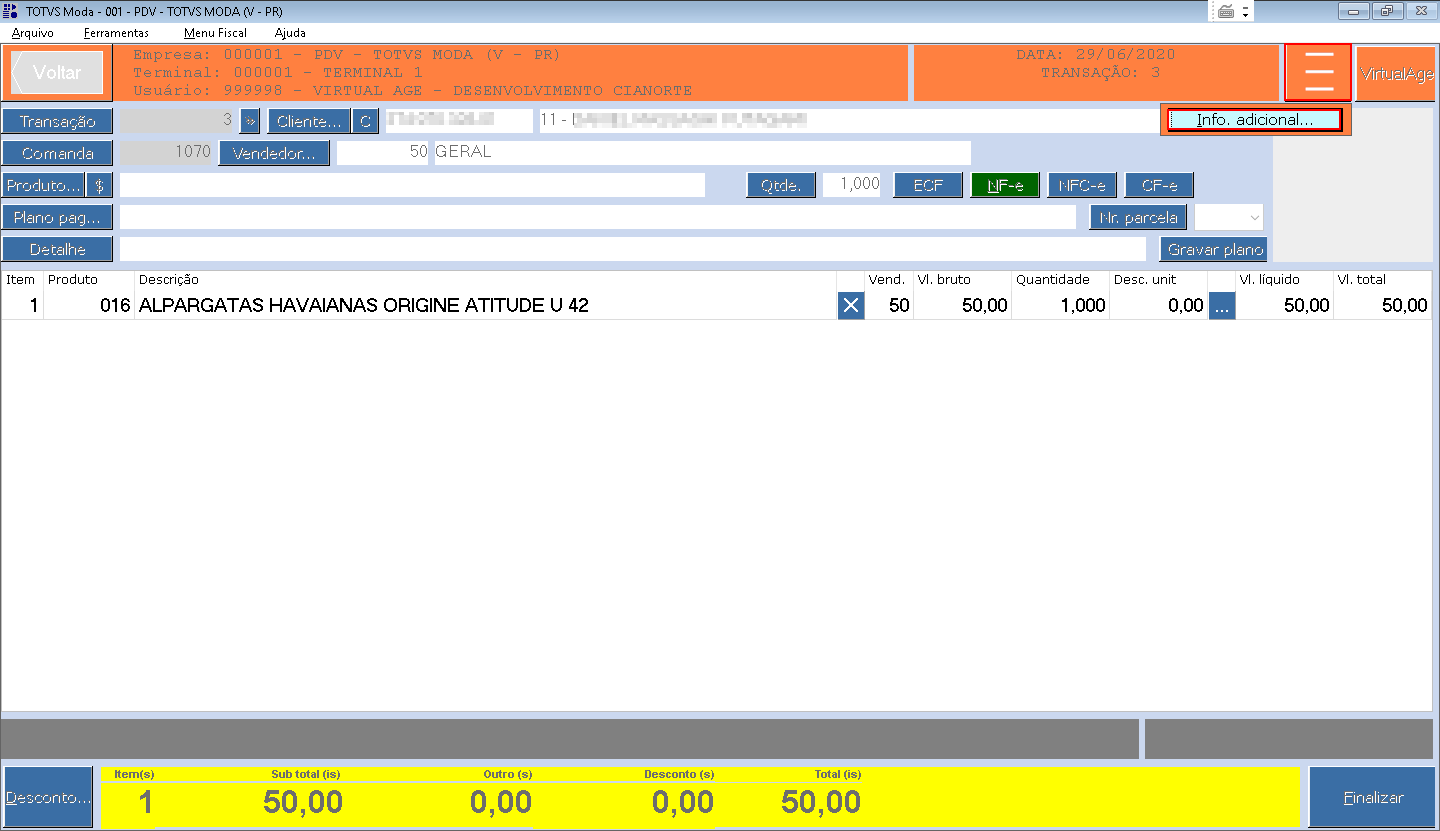Image resolution: width=1440 pixels, height=831 pixels.
Task: Open the Menu Fiscal menu
Action: pos(215,33)
